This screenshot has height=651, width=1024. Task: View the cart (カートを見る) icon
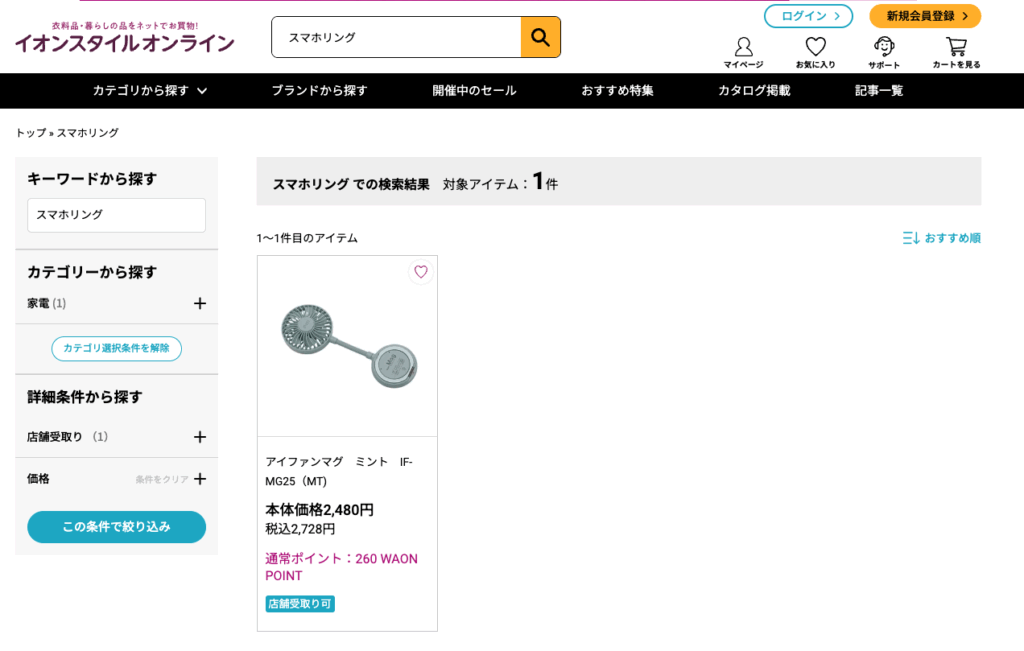(x=956, y=52)
